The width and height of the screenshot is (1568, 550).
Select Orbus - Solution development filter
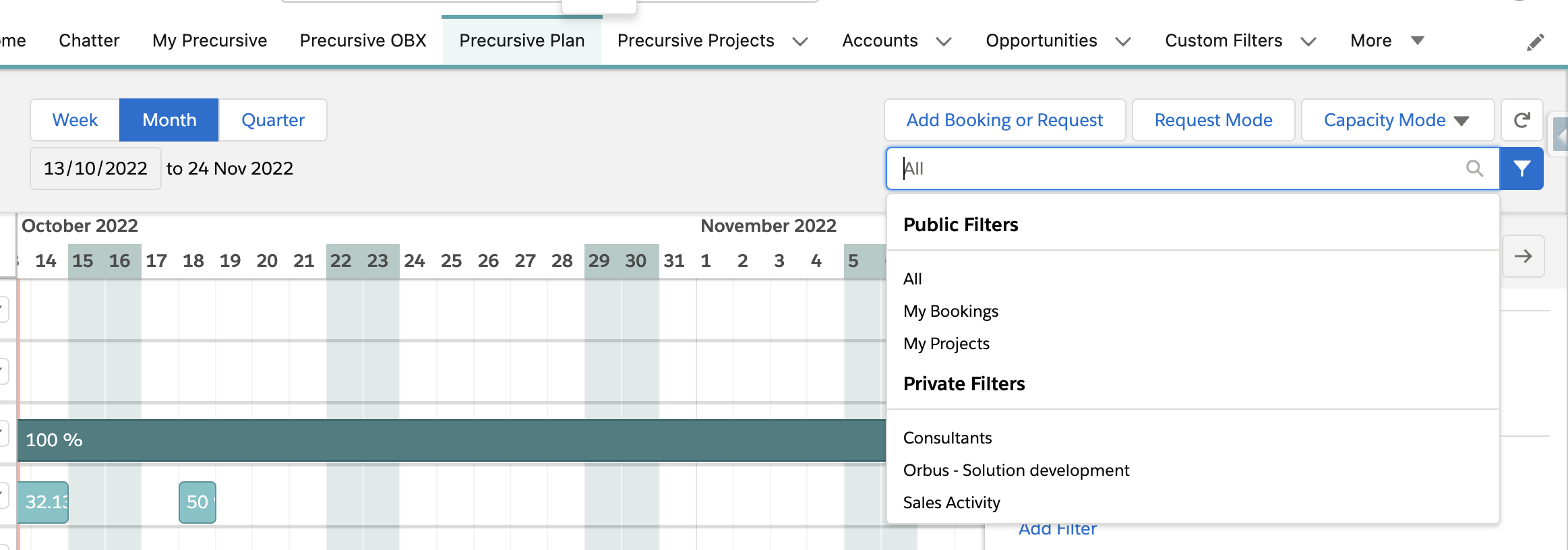(1016, 470)
